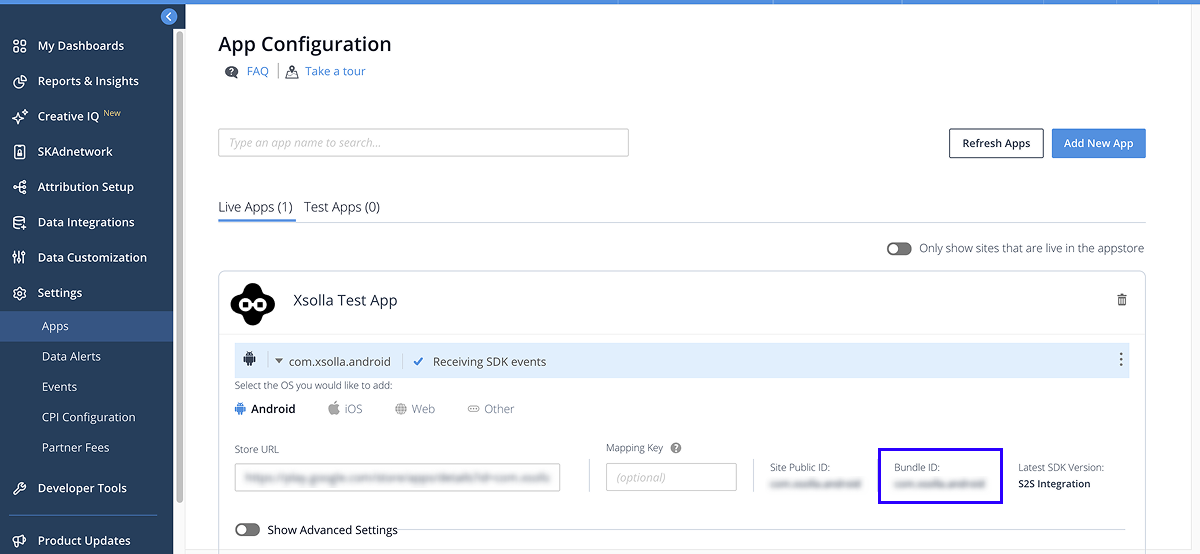Viewport: 1200px width, 554px height.
Task: Click the app name search field
Action: click(423, 143)
